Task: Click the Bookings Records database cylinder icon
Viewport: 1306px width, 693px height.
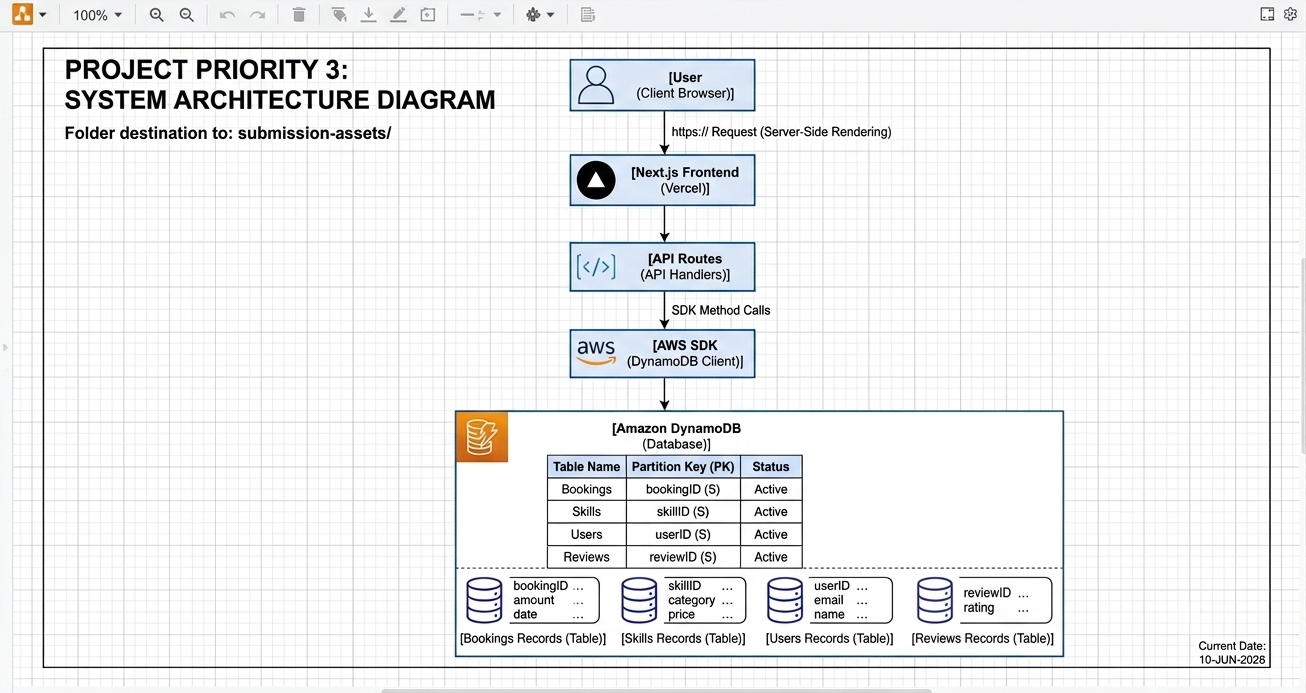Action: (484, 600)
